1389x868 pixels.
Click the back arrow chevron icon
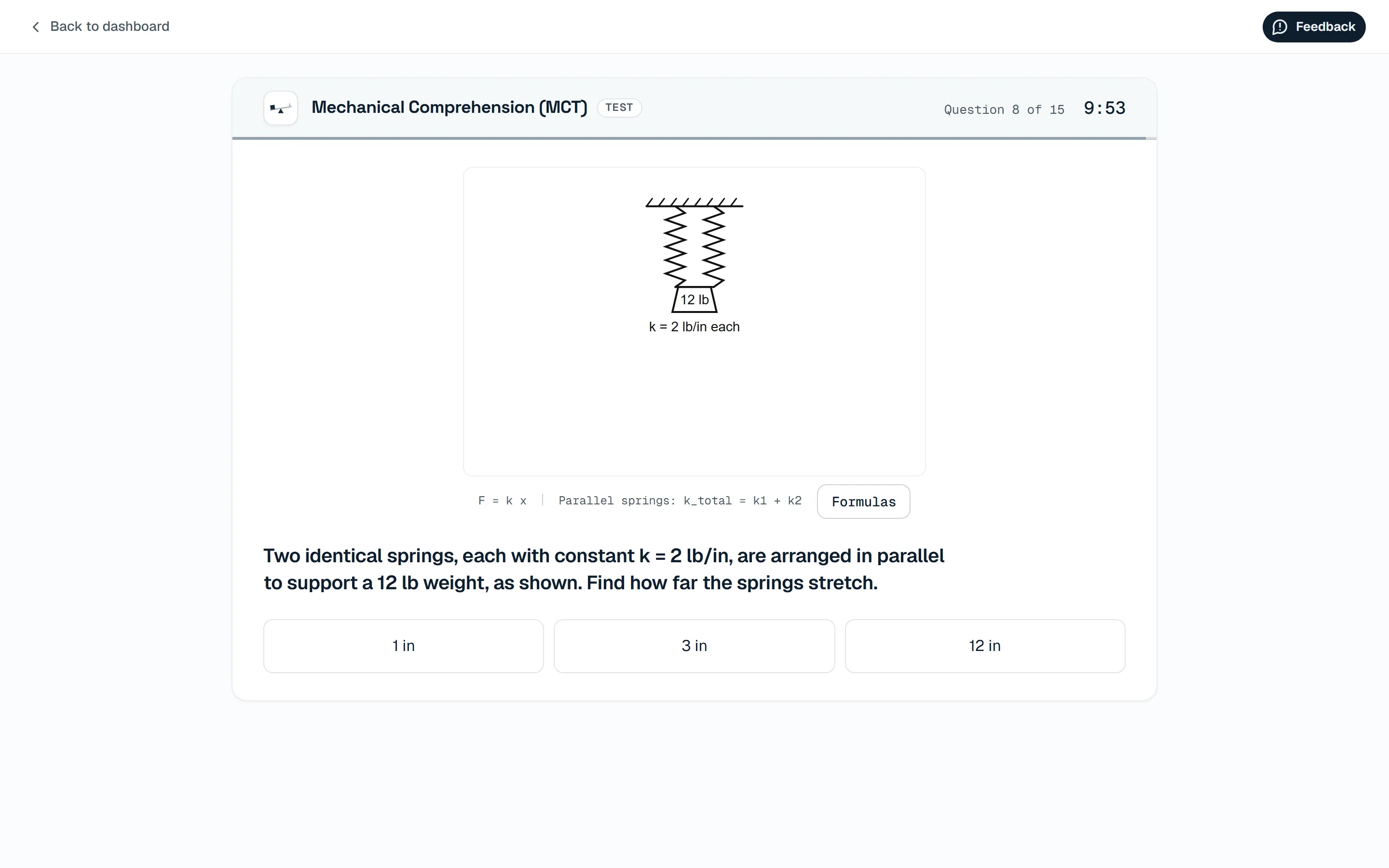(x=36, y=27)
